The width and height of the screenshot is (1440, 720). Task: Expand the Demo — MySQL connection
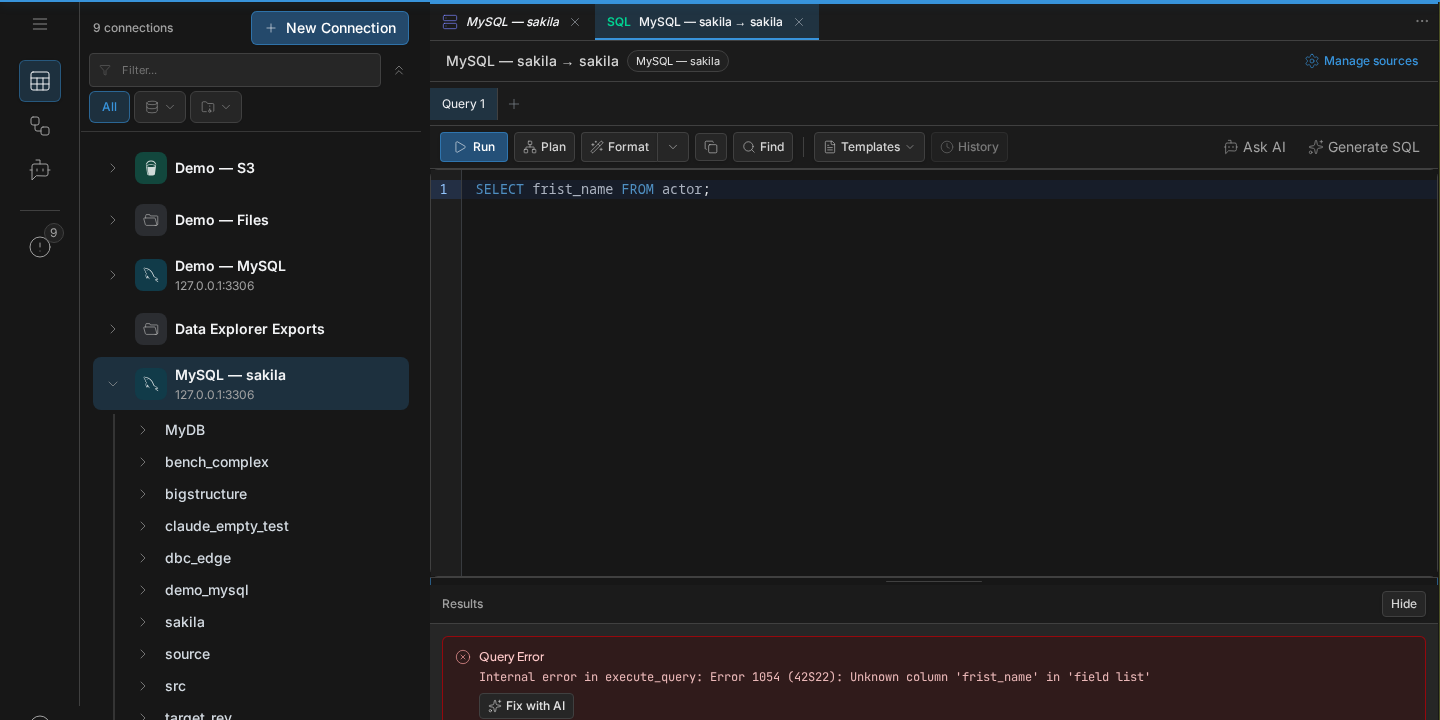point(113,275)
